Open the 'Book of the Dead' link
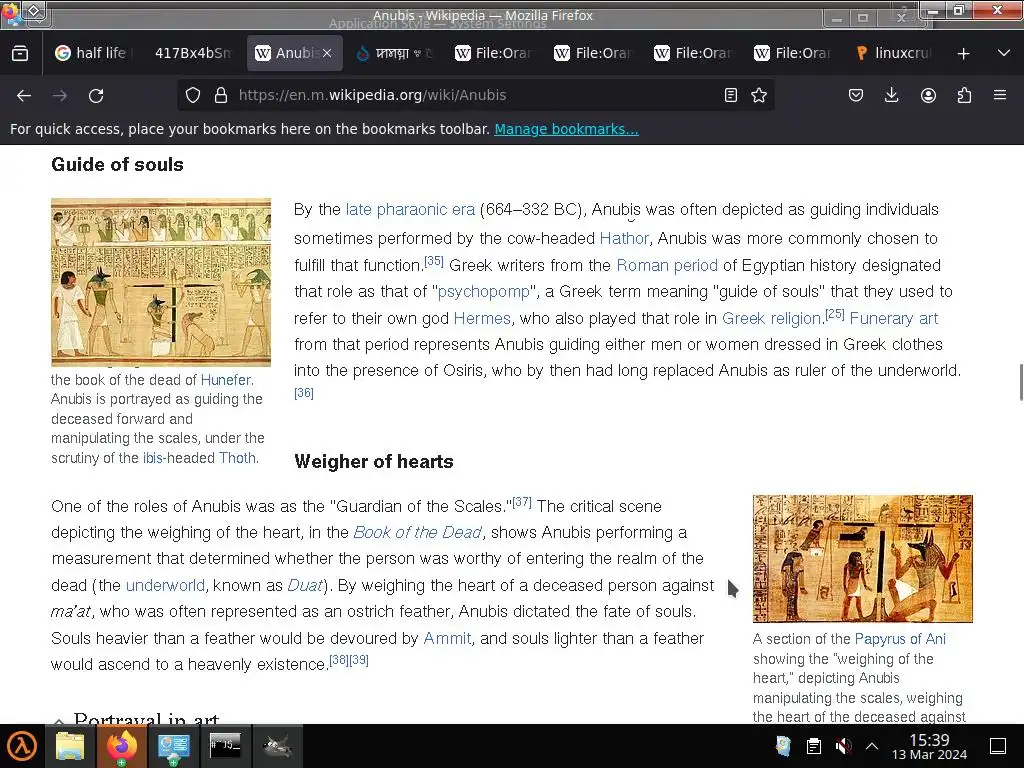 pos(417,532)
